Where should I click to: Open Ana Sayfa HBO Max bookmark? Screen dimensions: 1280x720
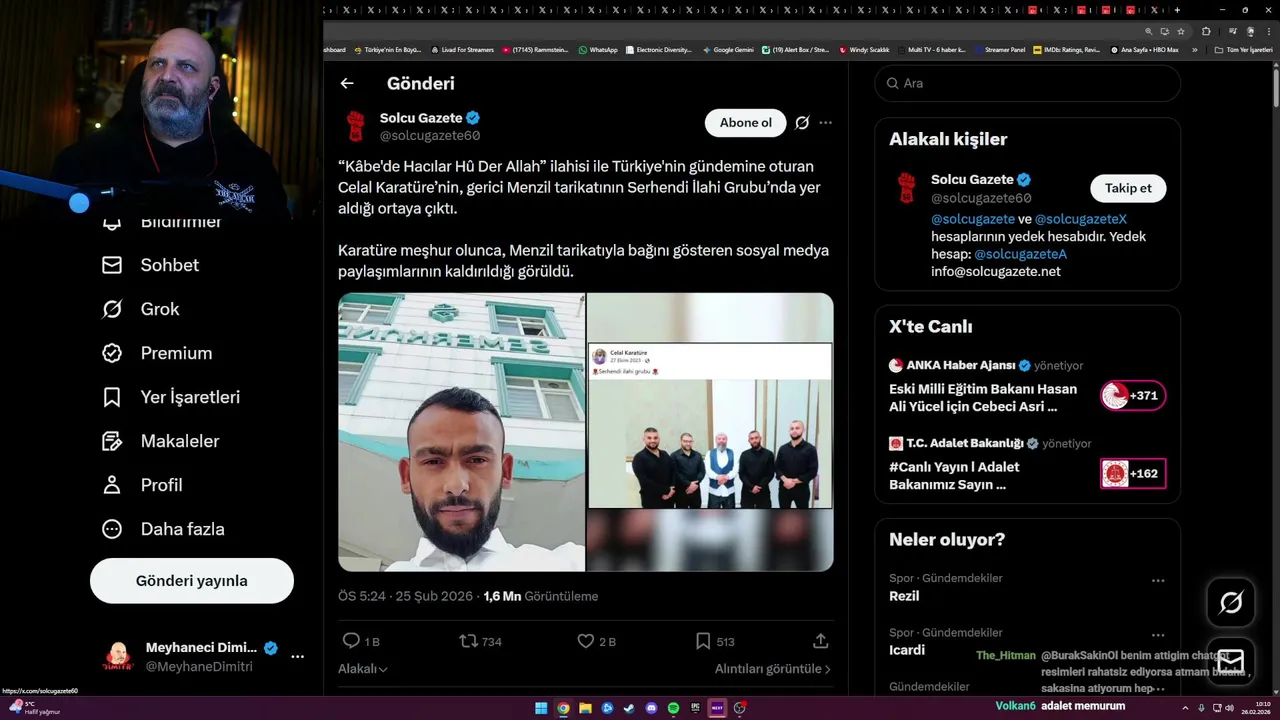(1145, 49)
